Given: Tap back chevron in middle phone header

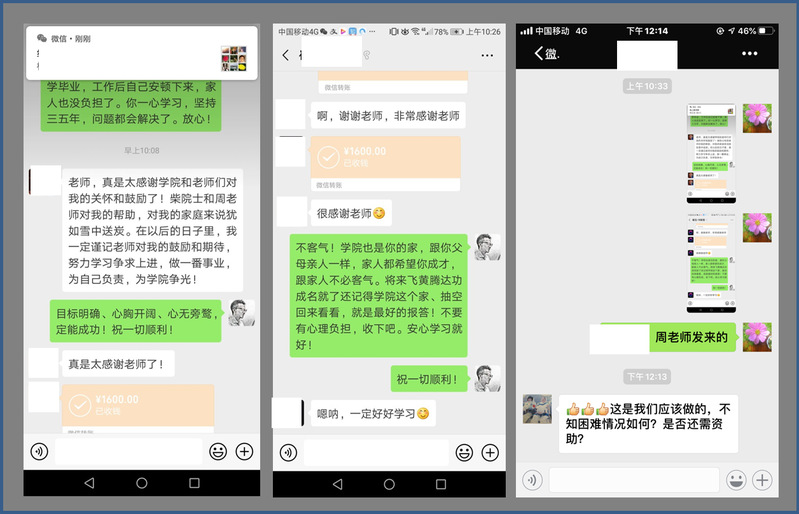Looking at the screenshot, I should [286, 55].
